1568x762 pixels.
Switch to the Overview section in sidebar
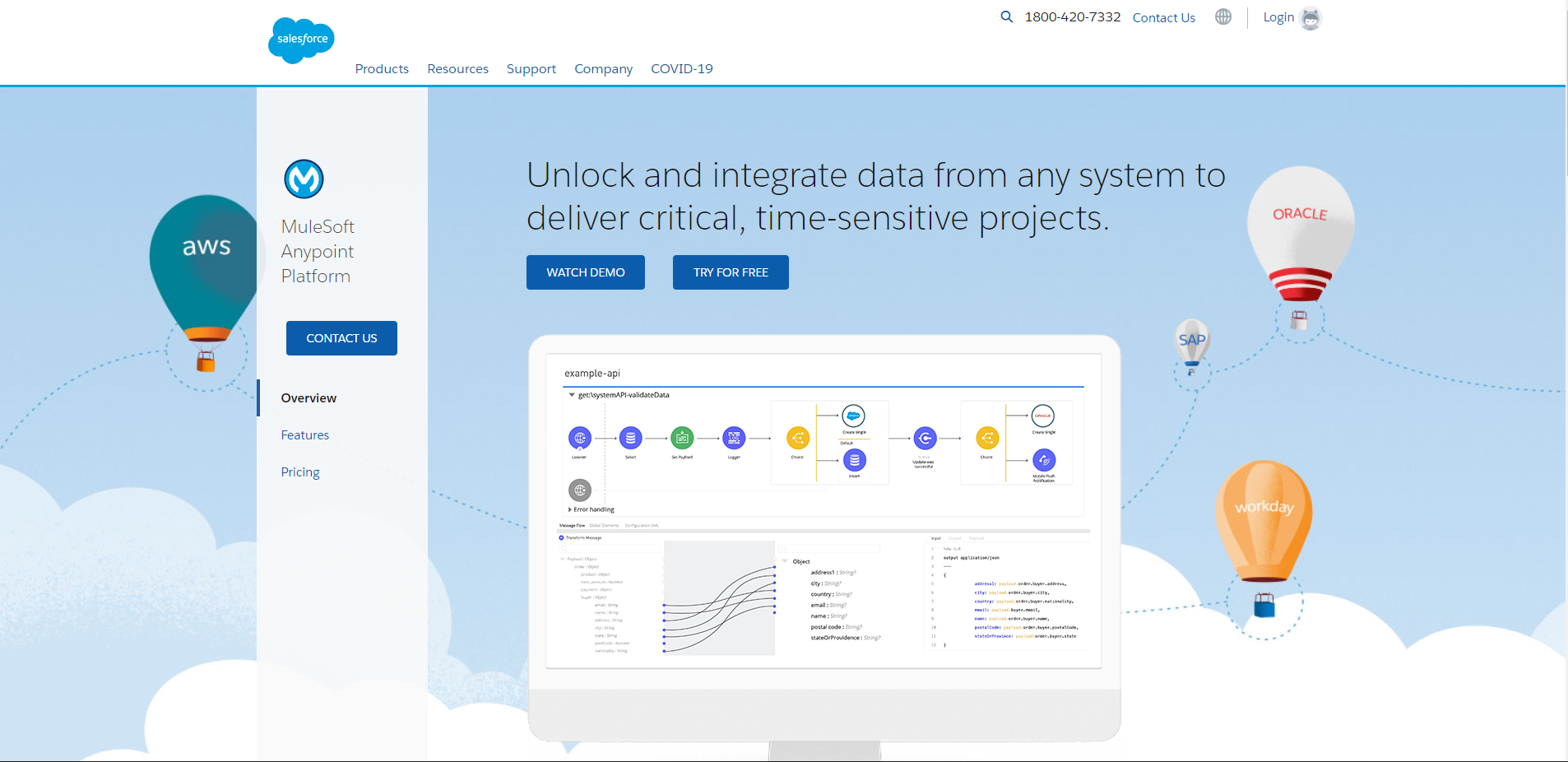308,398
